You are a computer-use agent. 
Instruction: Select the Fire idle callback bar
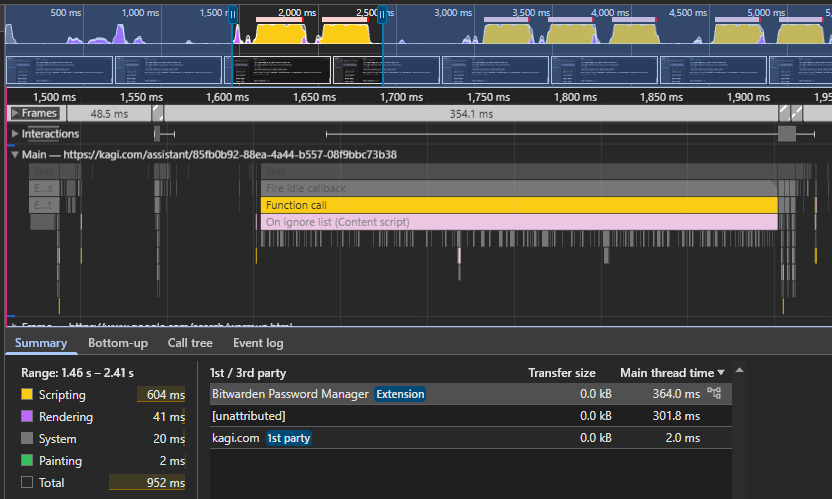(x=518, y=188)
